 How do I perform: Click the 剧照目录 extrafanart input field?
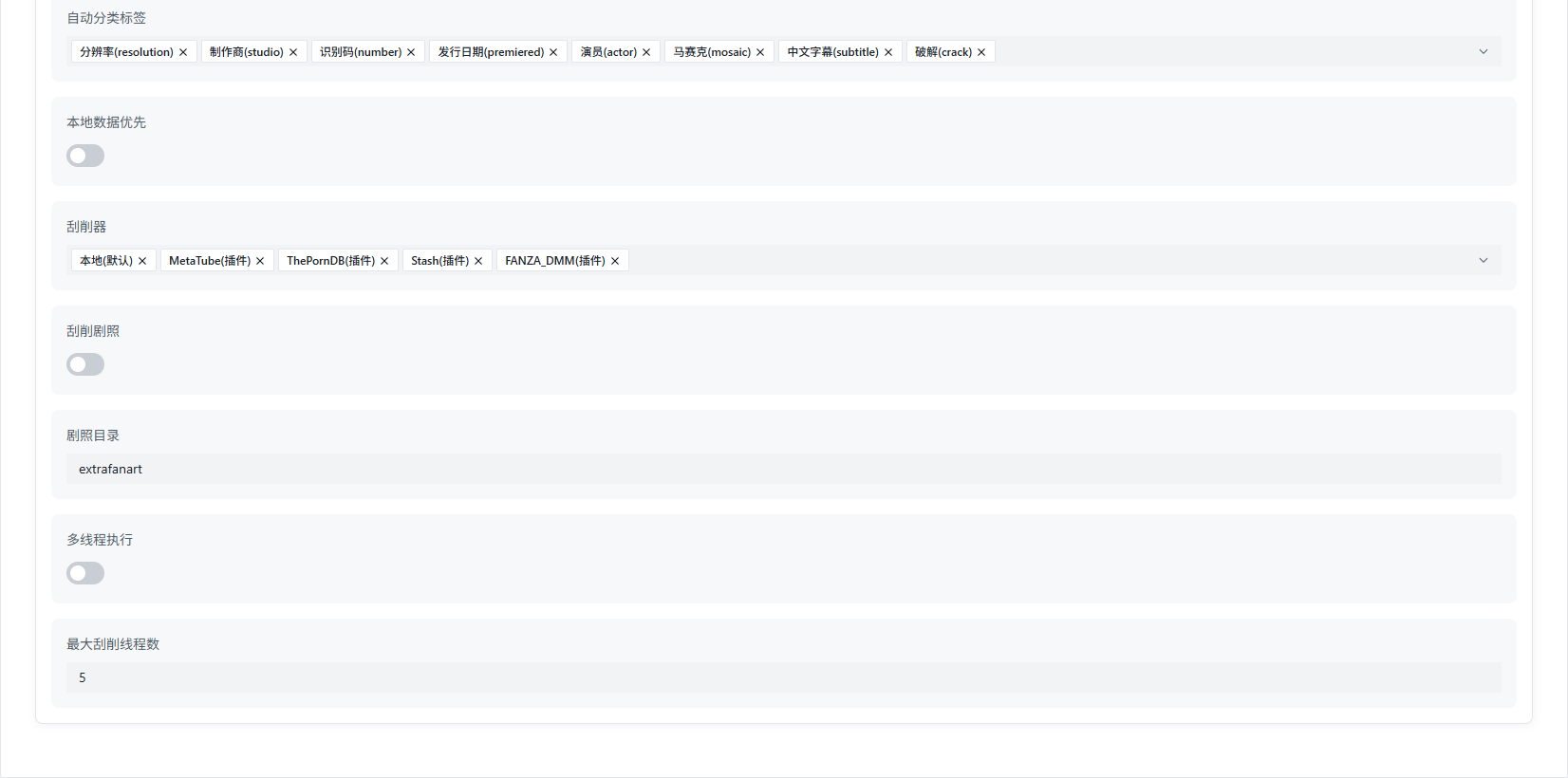(x=783, y=469)
